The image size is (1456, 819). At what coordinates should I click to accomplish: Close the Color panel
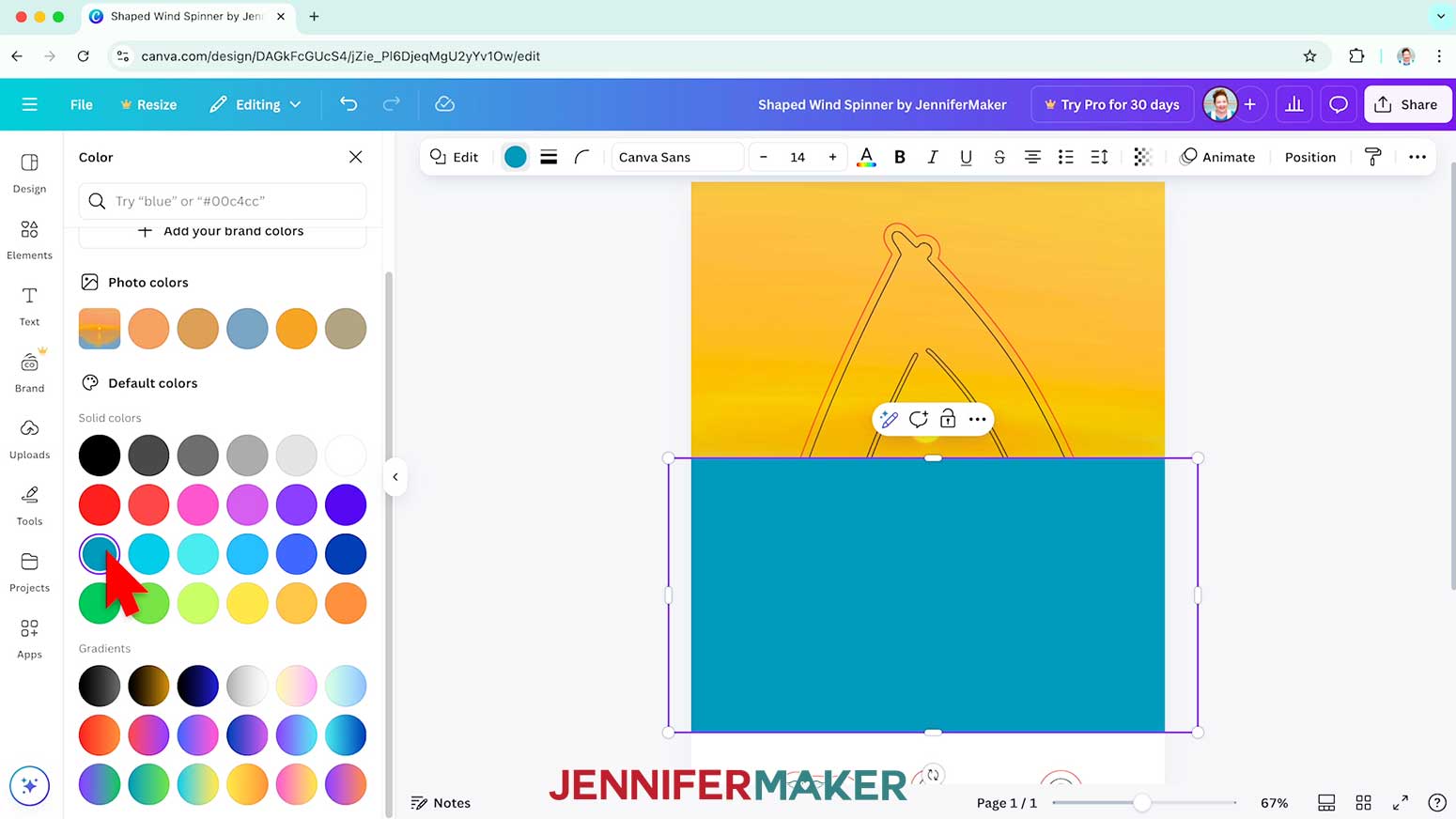click(356, 157)
